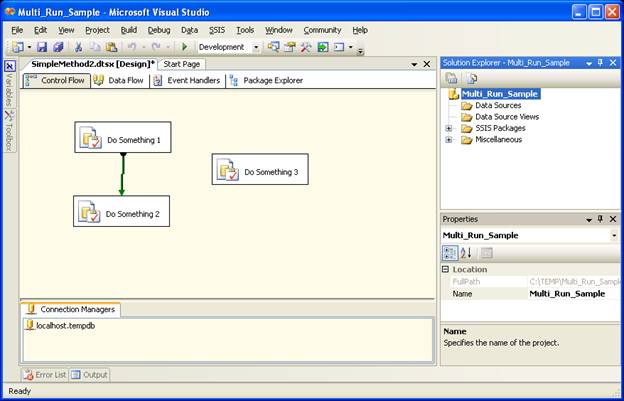
Task: Select the Do Something 2 task
Action: tap(121, 211)
